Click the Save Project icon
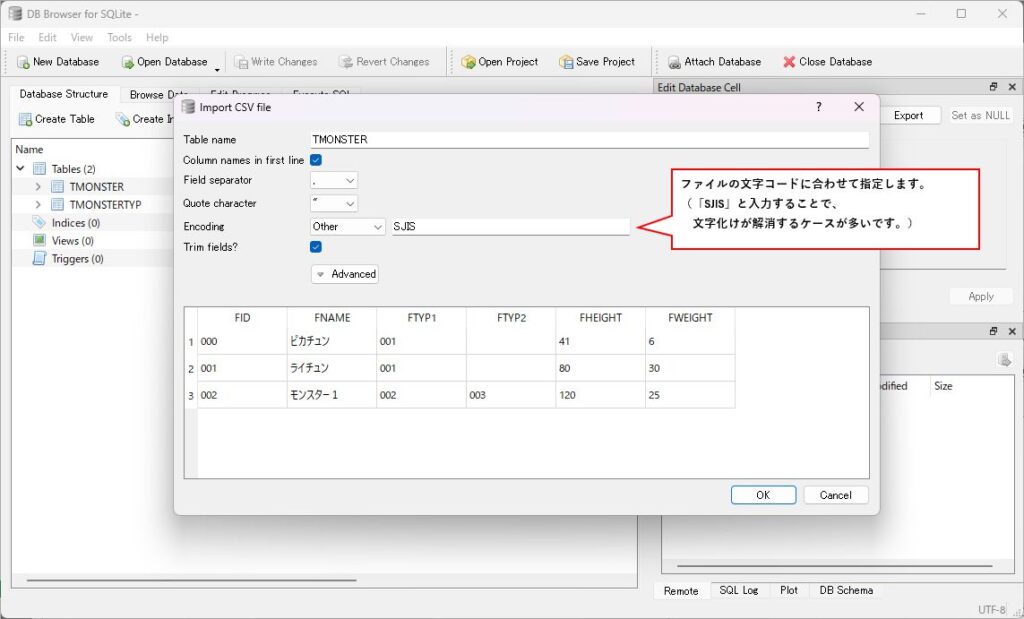Image resolution: width=1024 pixels, height=619 pixels. [x=566, y=62]
